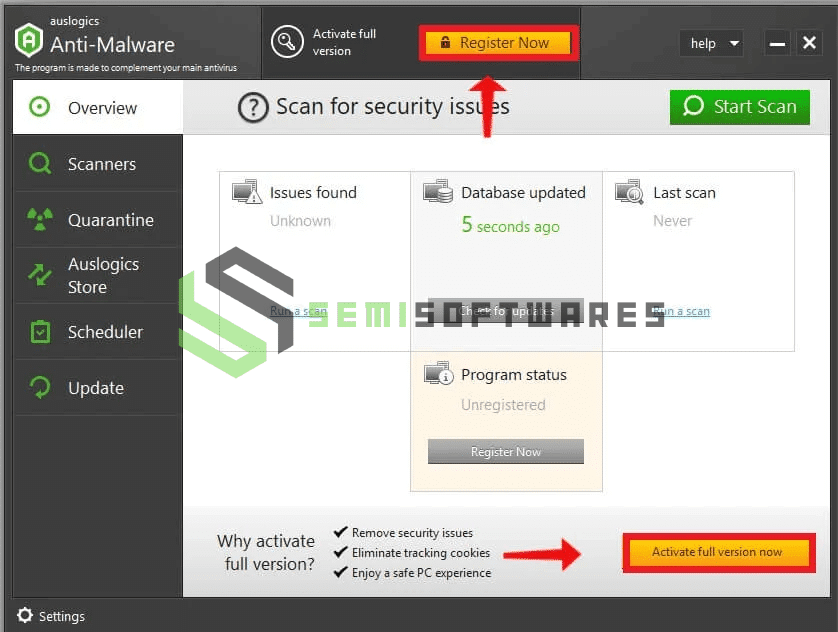
Task: Click 'Enjoy a safe PC experience' text
Action: pyautogui.click(x=421, y=573)
